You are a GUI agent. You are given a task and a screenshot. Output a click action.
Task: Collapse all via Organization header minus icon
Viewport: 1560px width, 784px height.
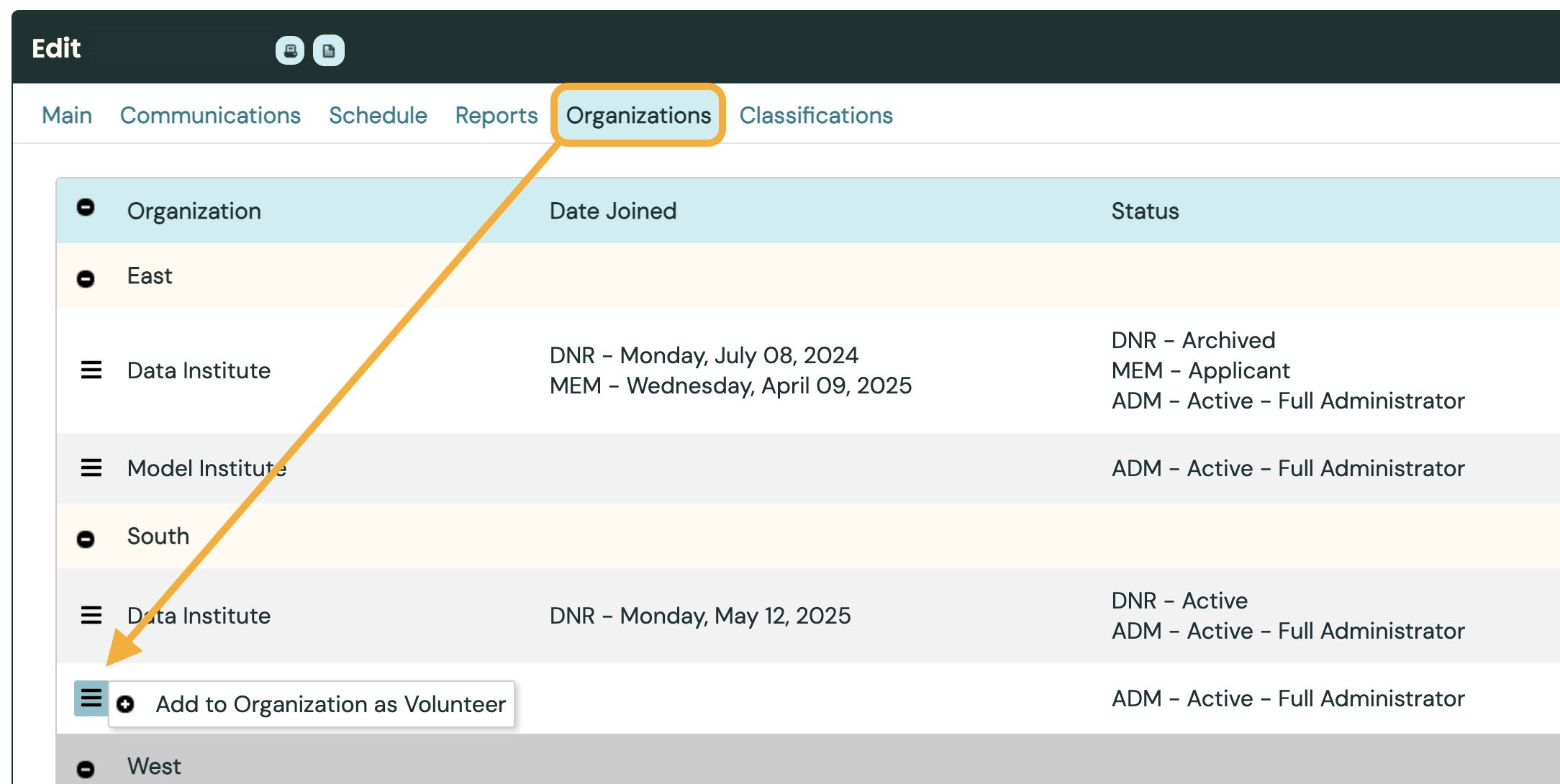coord(86,208)
